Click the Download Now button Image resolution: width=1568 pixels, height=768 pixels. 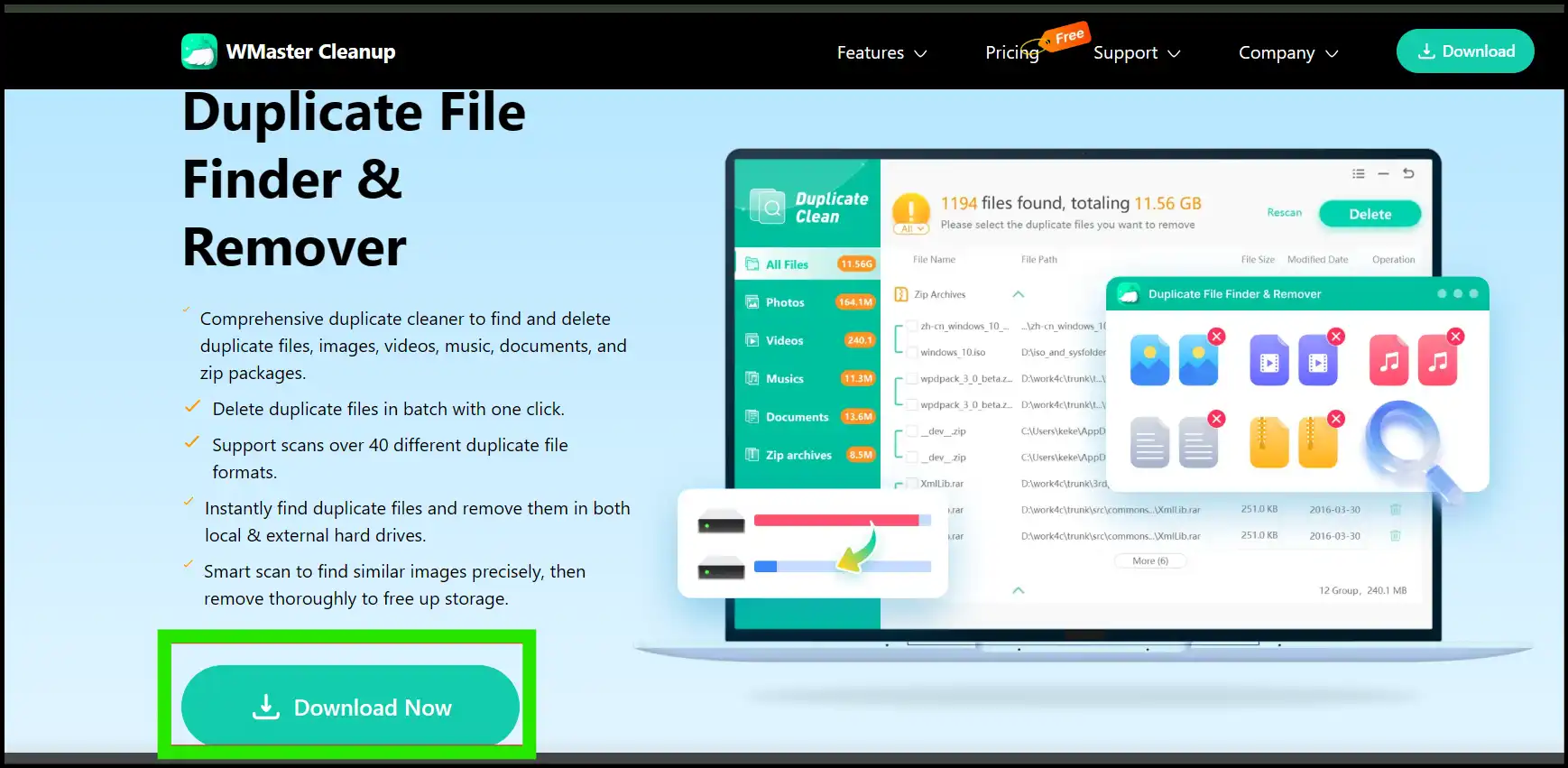click(x=350, y=707)
